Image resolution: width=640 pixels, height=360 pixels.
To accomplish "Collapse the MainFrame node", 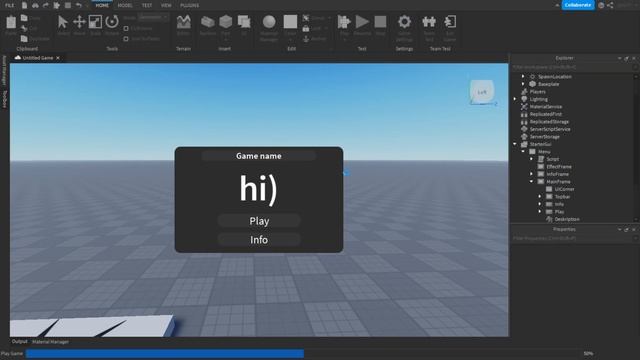I will tap(532, 182).
